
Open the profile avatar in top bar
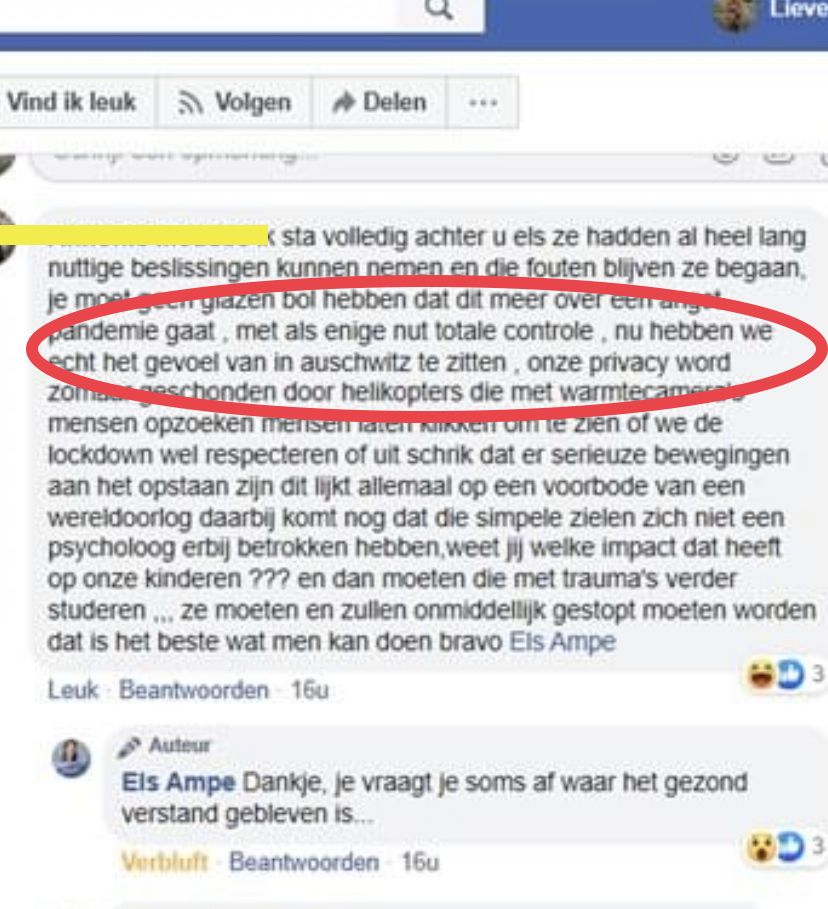(736, 14)
